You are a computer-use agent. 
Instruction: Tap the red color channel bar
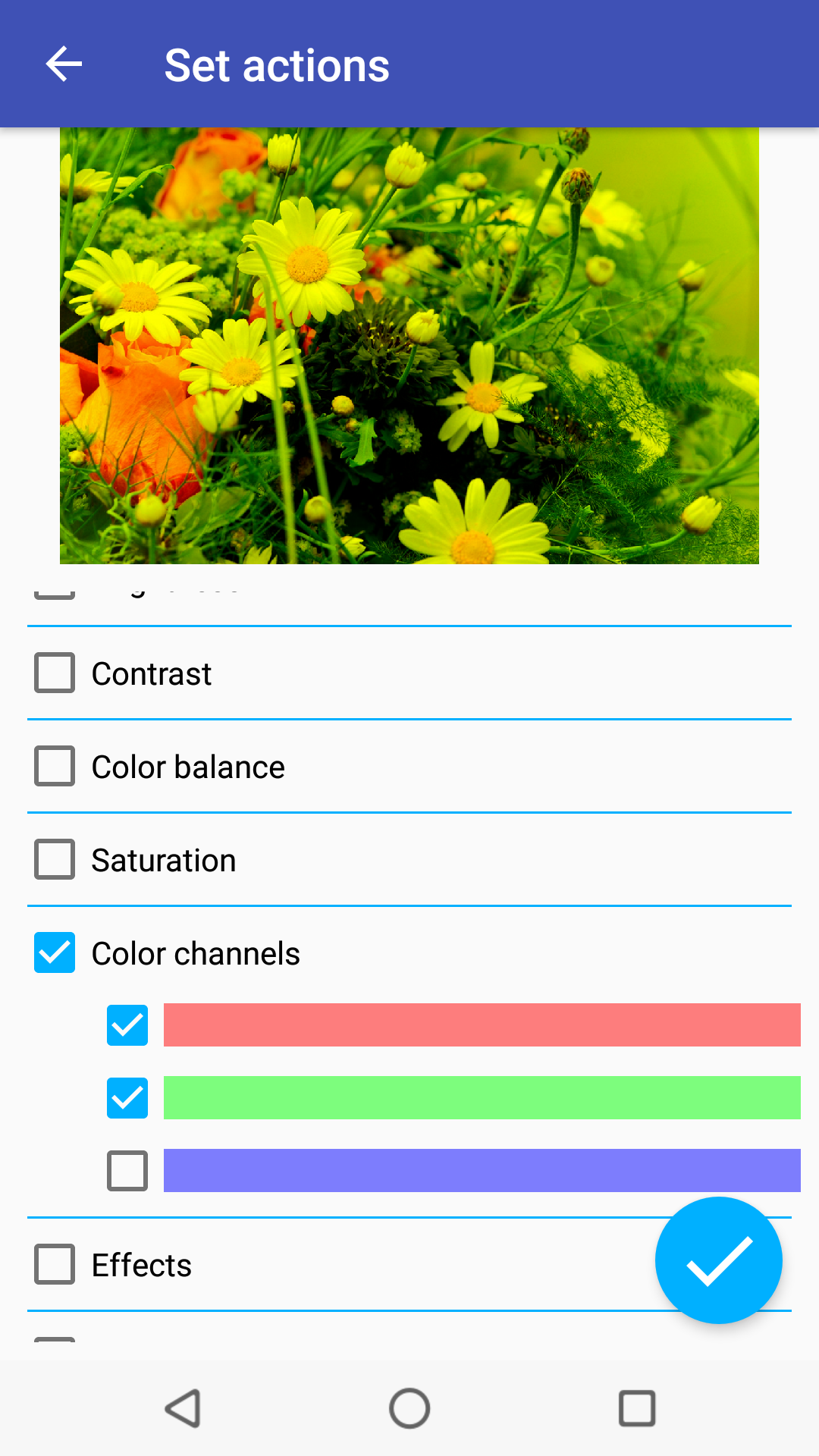pyautogui.click(x=482, y=1025)
